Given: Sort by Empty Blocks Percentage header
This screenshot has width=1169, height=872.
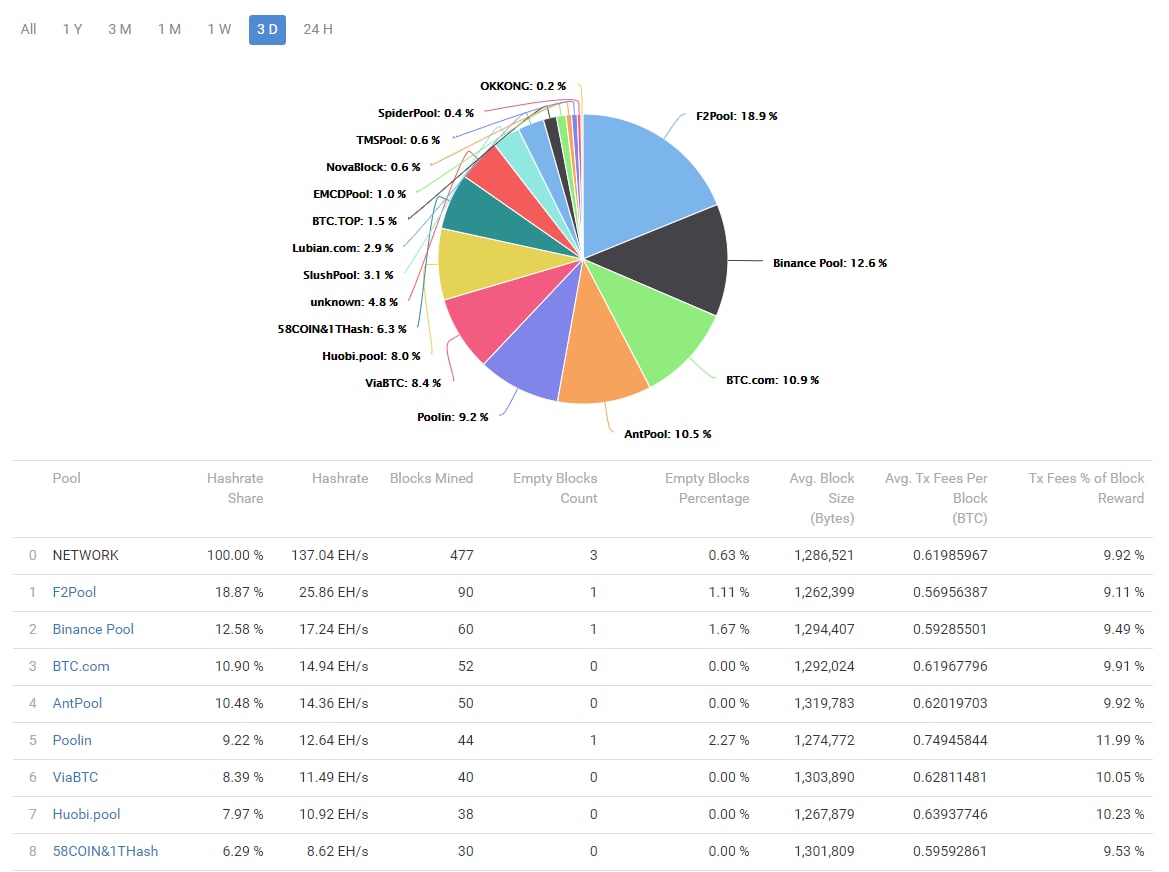Looking at the screenshot, I should 707,488.
